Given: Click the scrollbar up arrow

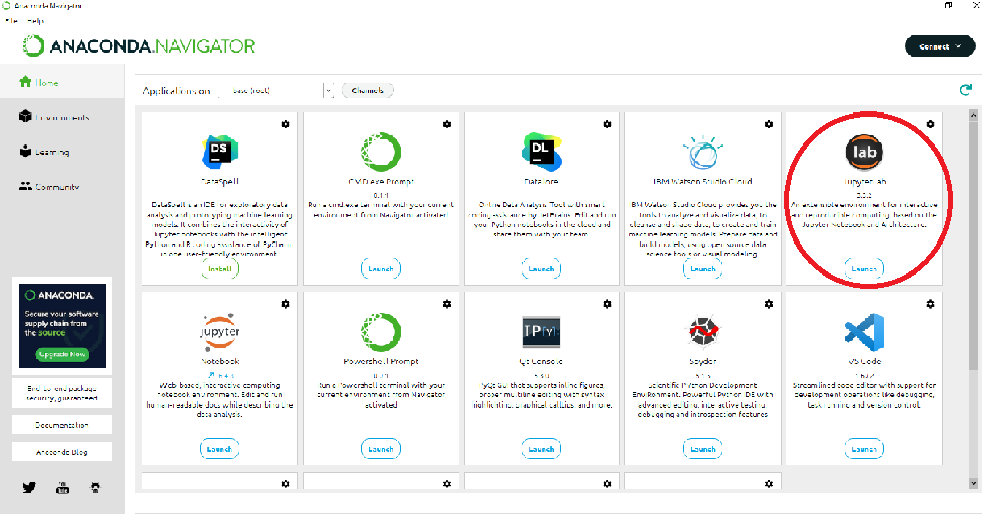Looking at the screenshot, I should click(x=973, y=116).
